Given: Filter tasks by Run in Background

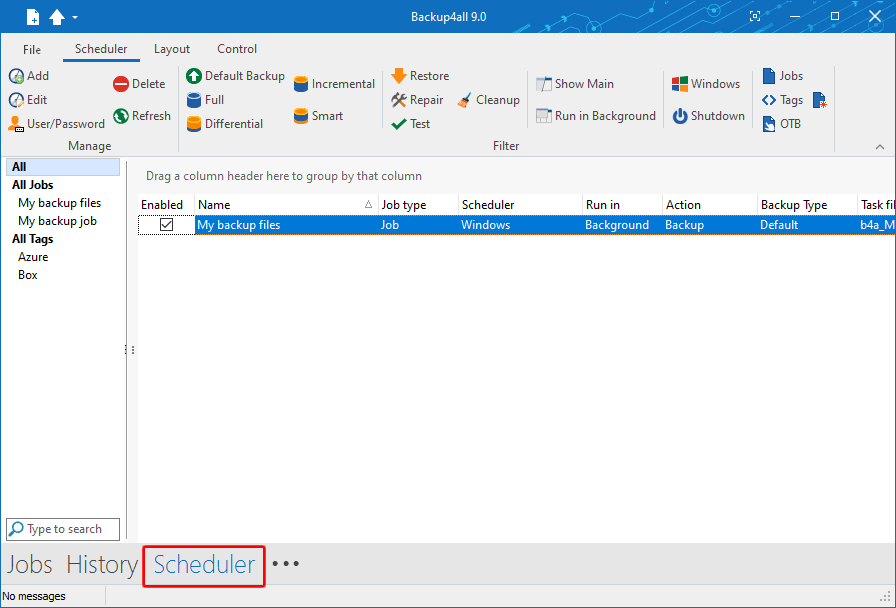Looking at the screenshot, I should 596,116.
